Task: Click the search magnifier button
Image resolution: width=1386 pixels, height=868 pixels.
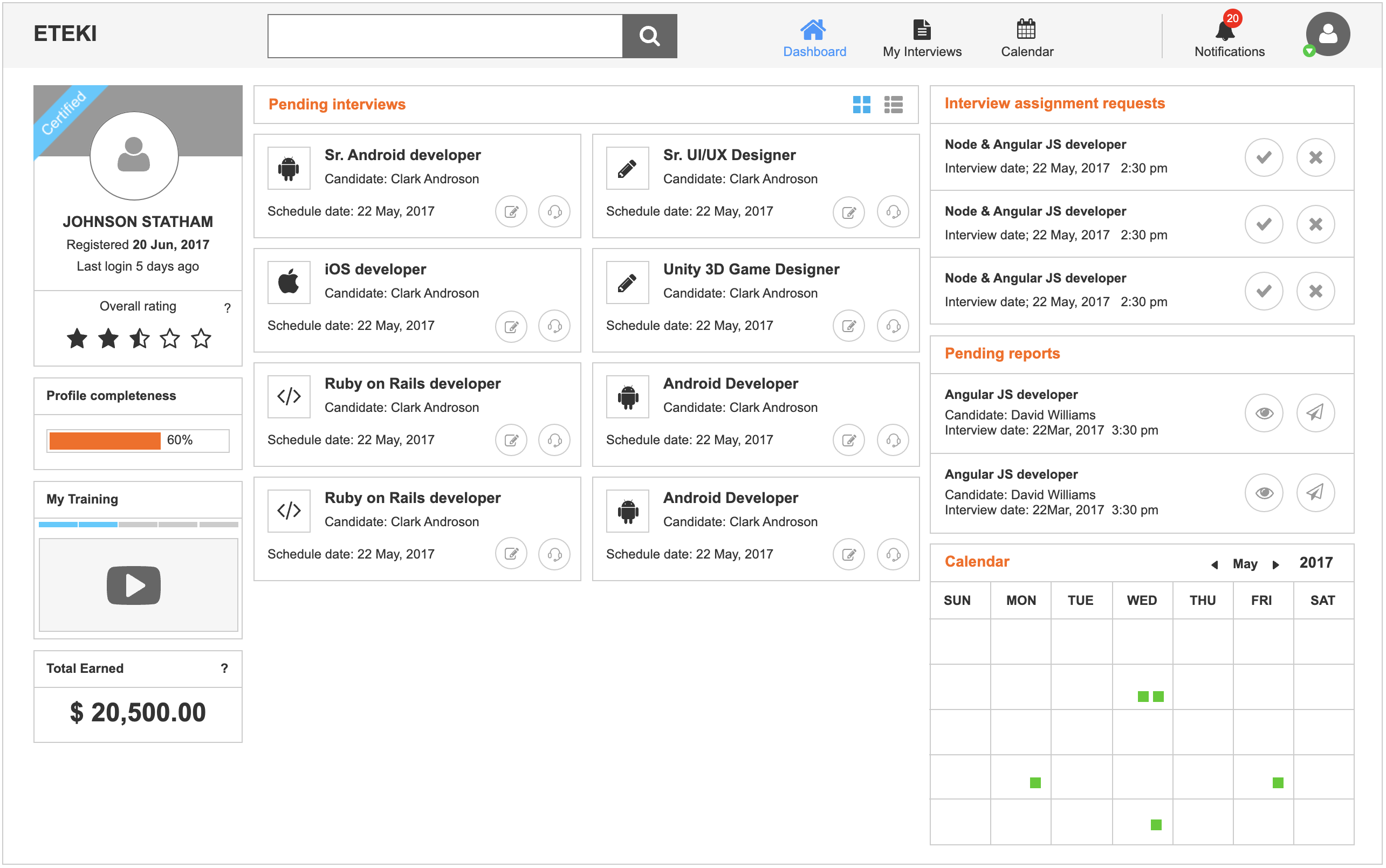Action: pyautogui.click(x=649, y=36)
